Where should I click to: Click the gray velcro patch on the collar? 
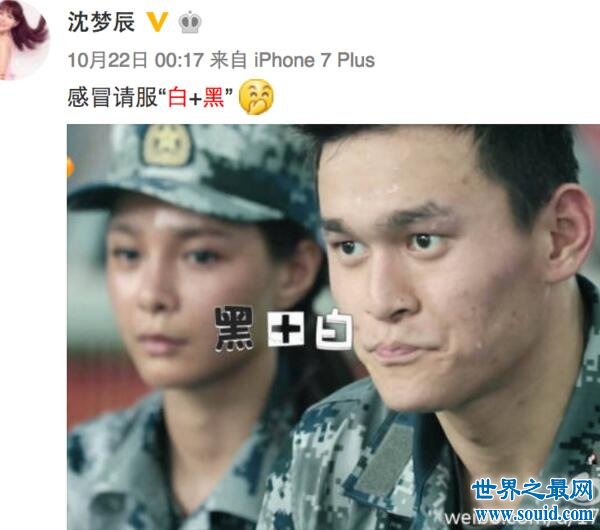385,455
